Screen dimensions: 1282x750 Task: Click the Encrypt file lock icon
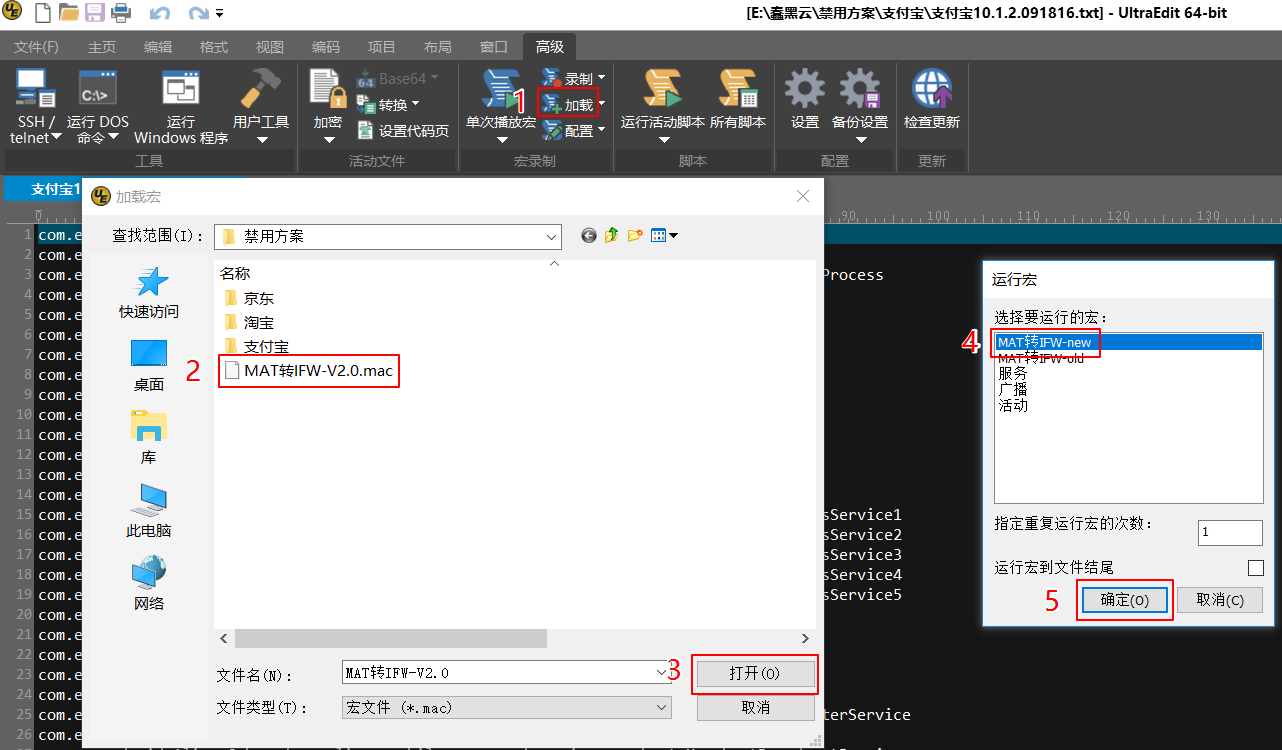(327, 90)
